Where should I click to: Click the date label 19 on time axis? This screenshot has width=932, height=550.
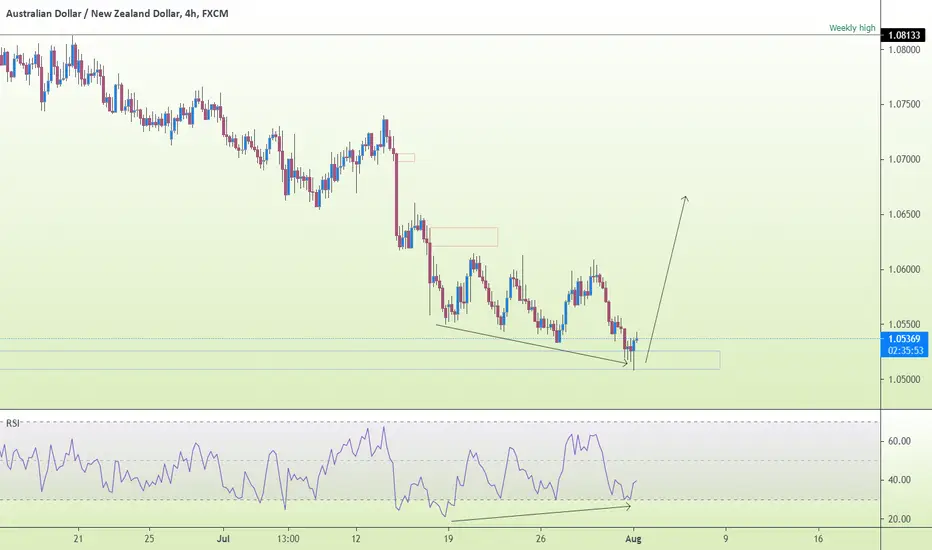point(448,539)
